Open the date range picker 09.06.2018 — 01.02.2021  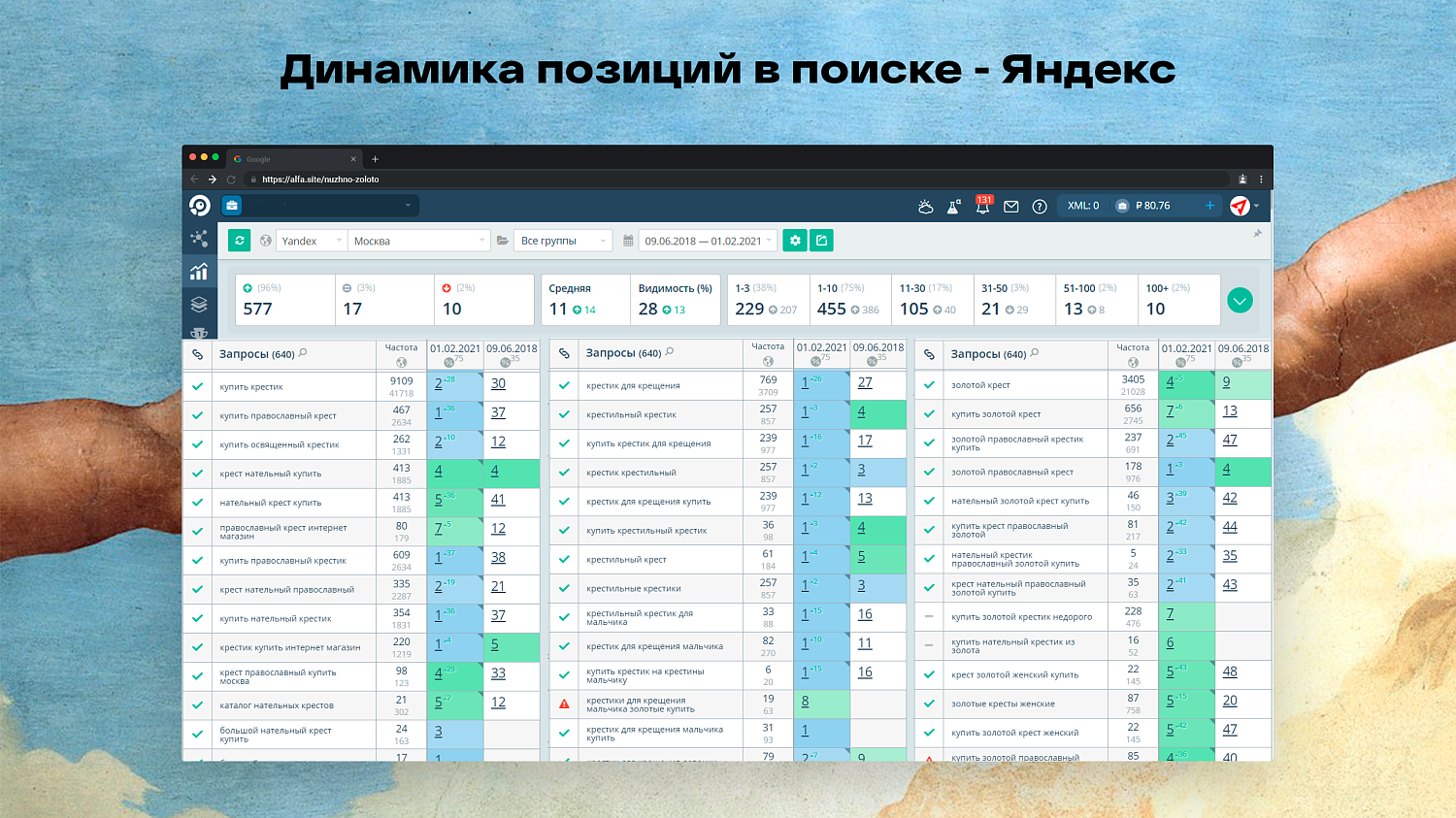pyautogui.click(x=706, y=240)
